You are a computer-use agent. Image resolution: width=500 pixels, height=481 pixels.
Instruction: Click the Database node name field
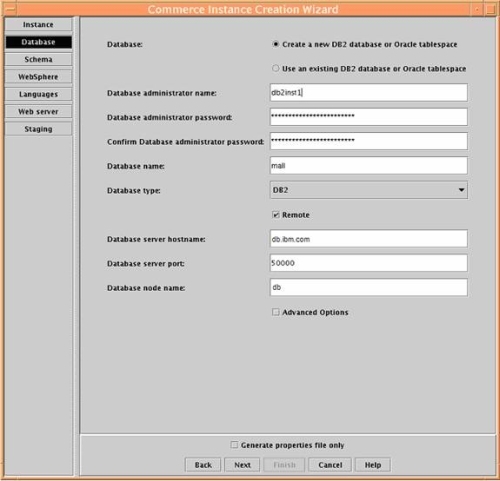(x=369, y=287)
